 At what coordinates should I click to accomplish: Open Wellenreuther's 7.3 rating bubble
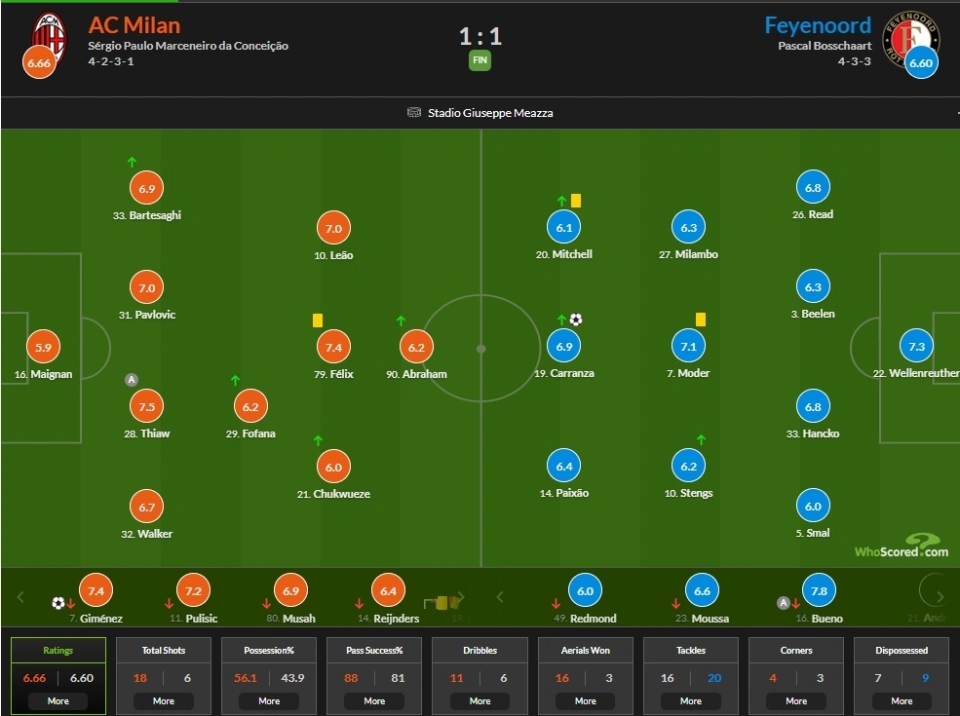click(x=917, y=347)
